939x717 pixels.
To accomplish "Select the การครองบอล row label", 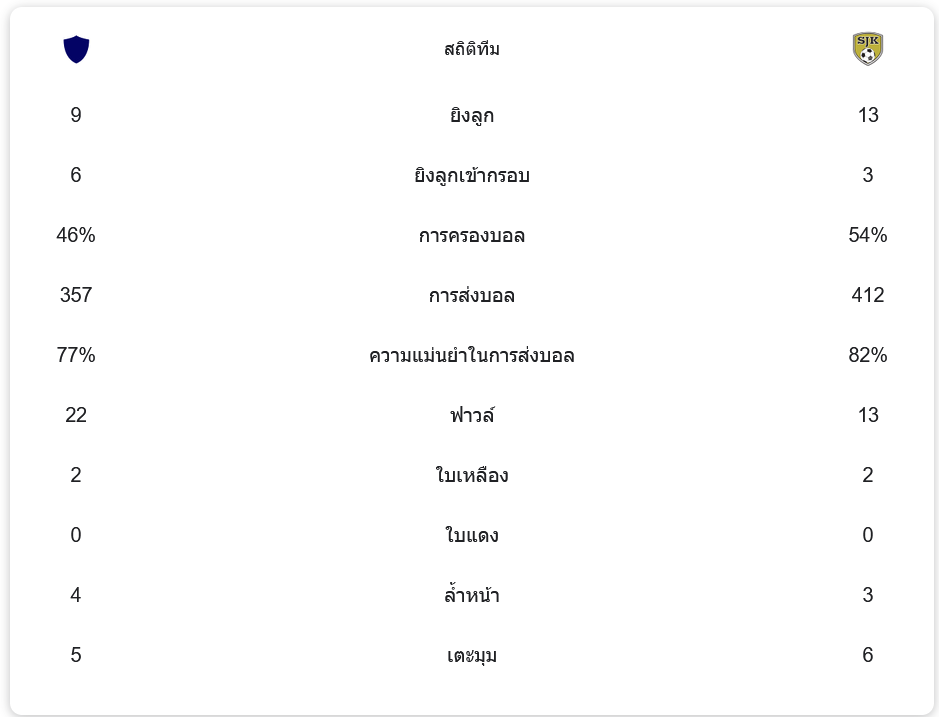I will [472, 236].
